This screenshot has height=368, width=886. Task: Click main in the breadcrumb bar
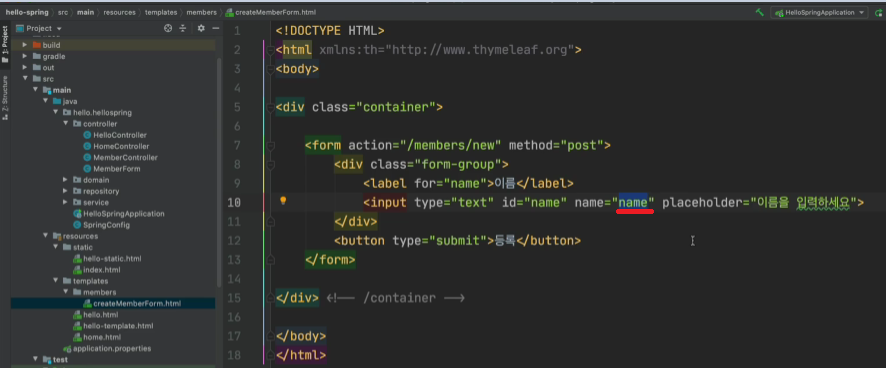click(86, 12)
